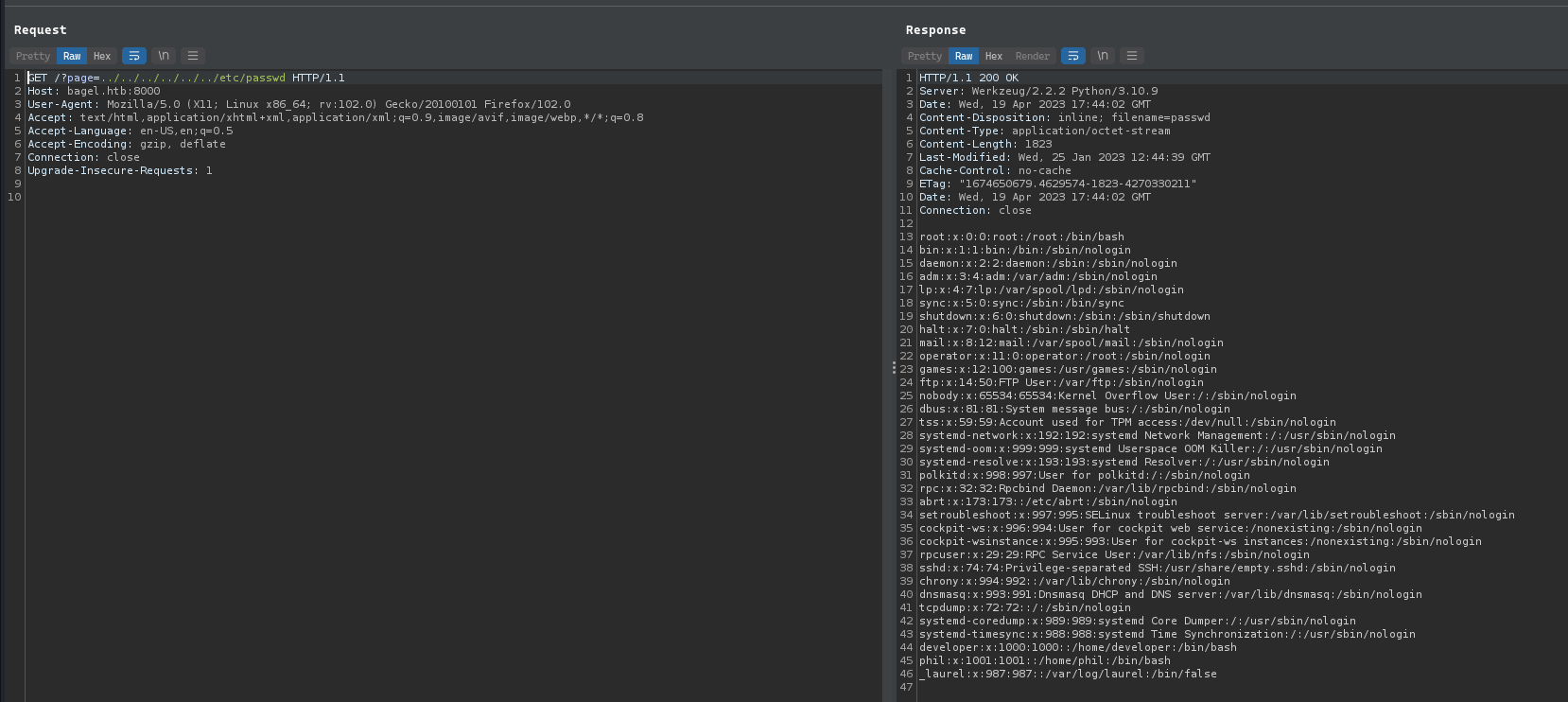The image size is (1568, 702).
Task: Click the Server: Werkzeug/2.2.2 header
Action: 1038,91
